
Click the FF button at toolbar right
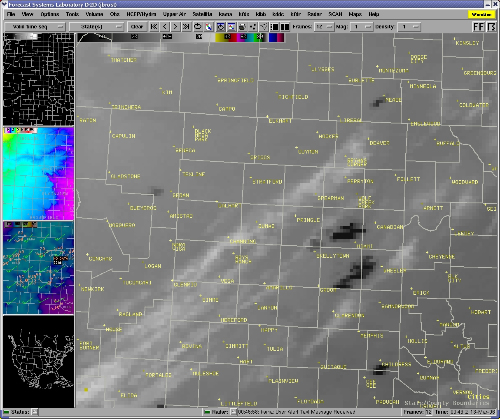(478, 27)
